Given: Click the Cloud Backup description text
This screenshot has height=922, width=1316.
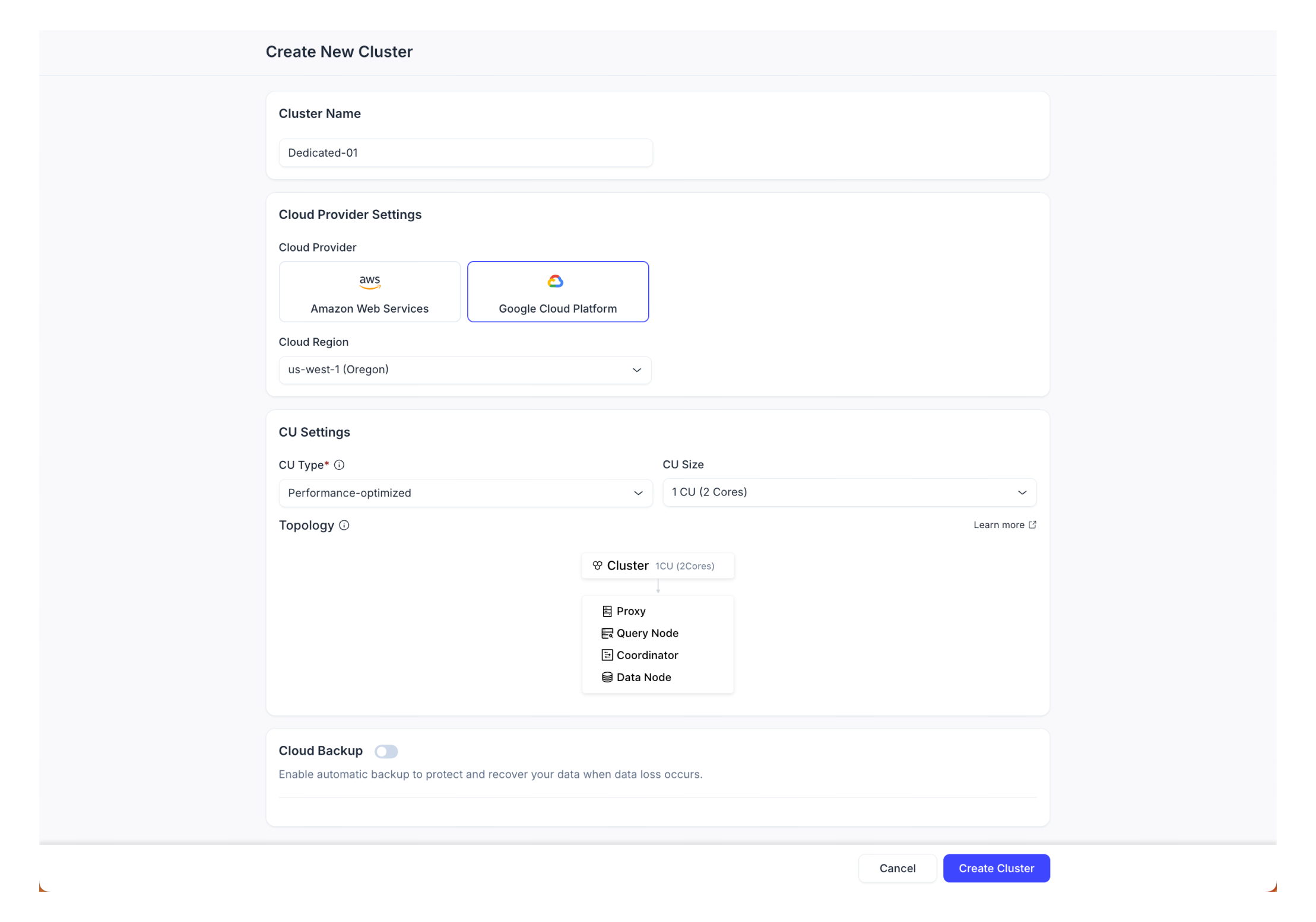Looking at the screenshot, I should coord(490,774).
